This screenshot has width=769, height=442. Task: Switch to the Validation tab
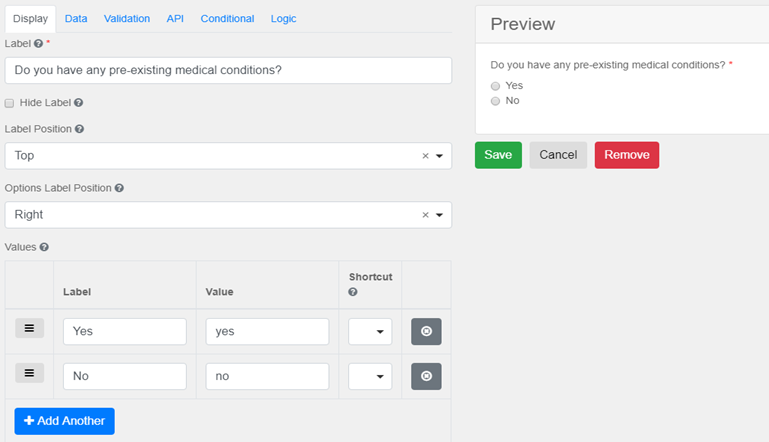click(127, 18)
